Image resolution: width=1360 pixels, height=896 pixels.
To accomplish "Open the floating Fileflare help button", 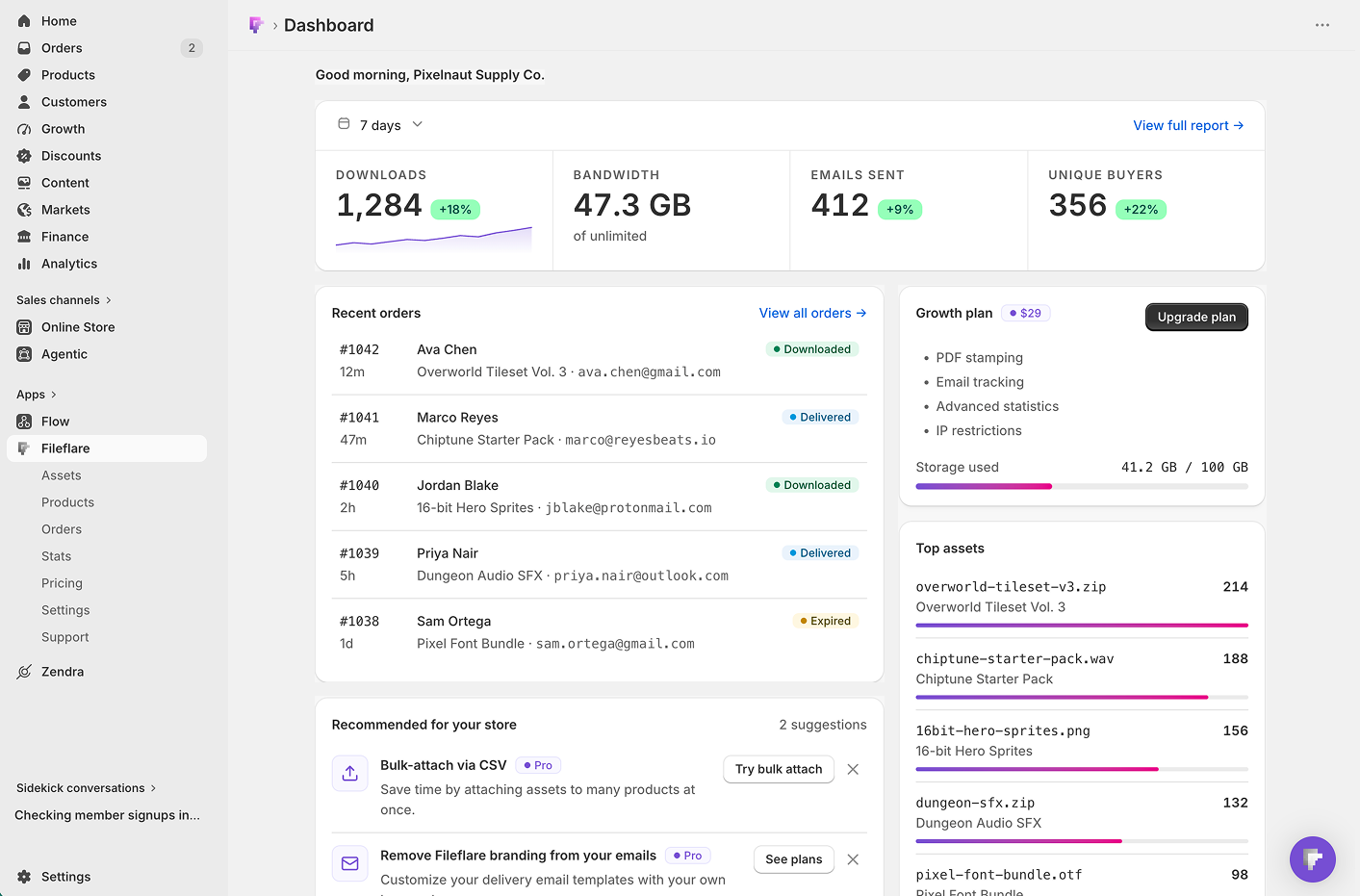I will [1313, 859].
